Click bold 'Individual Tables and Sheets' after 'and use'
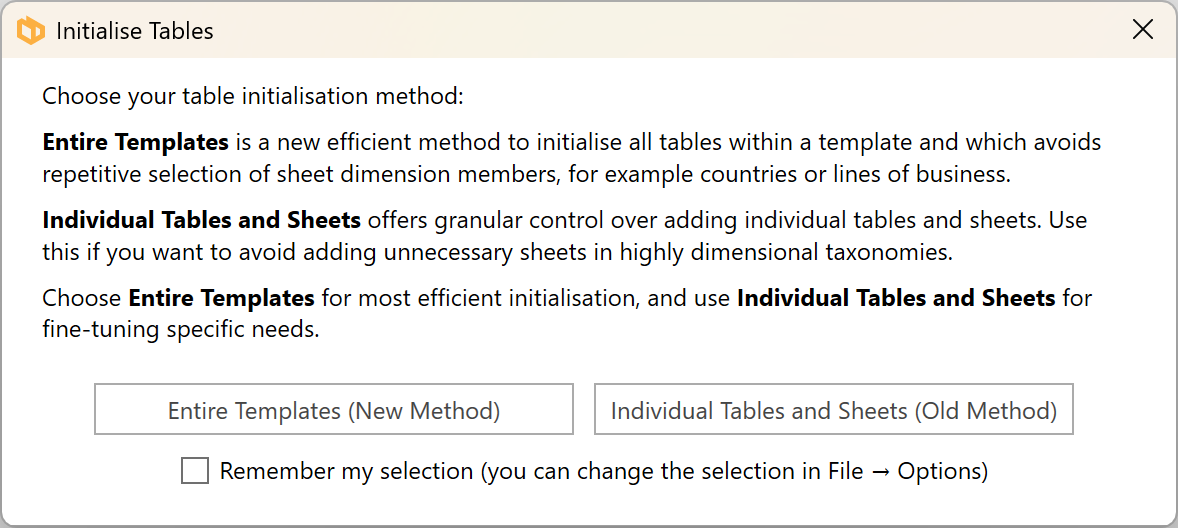Viewport: 1178px width, 528px height. 896,298
